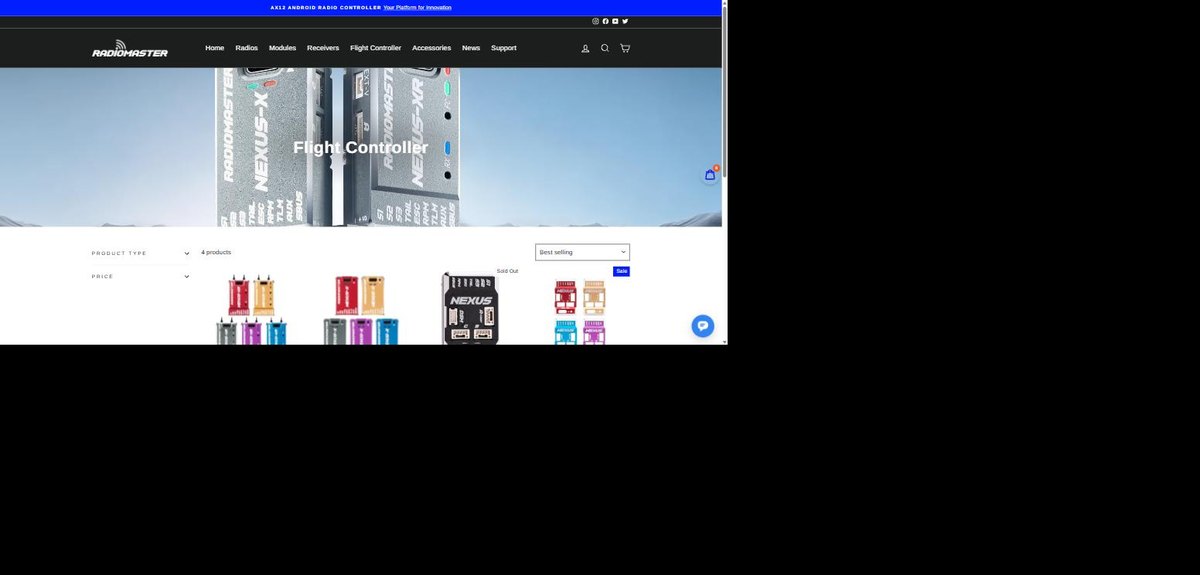
Task: Click the RadioMaster logo
Action: pos(130,48)
